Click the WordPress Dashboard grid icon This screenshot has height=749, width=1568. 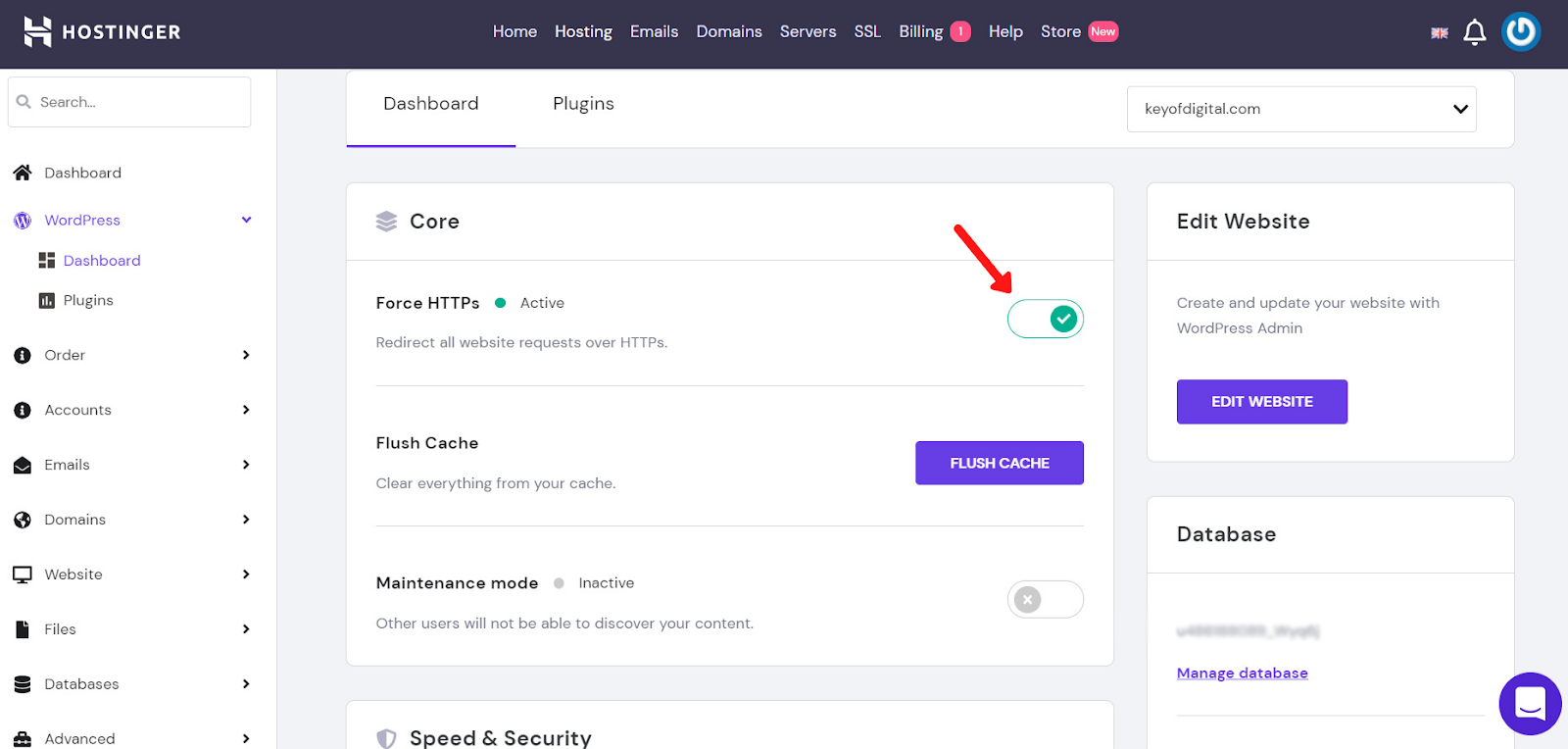tap(46, 260)
